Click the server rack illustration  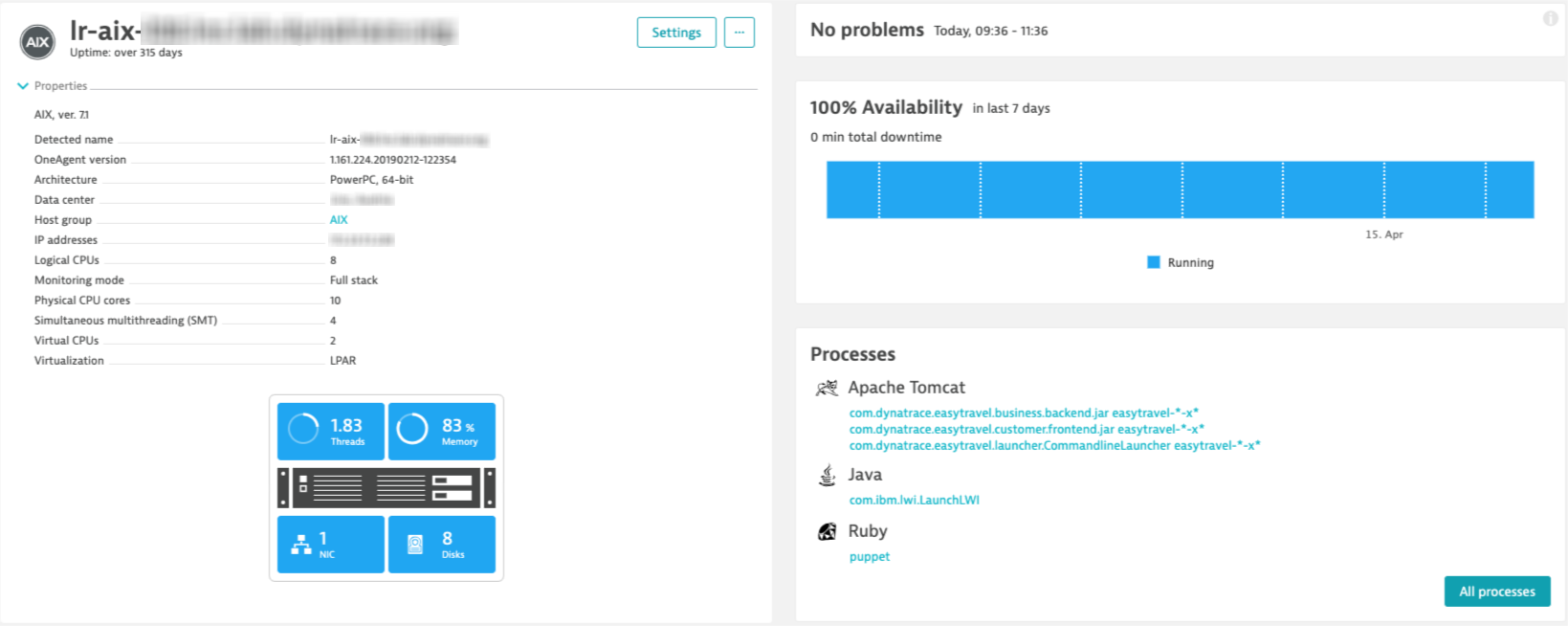386,488
